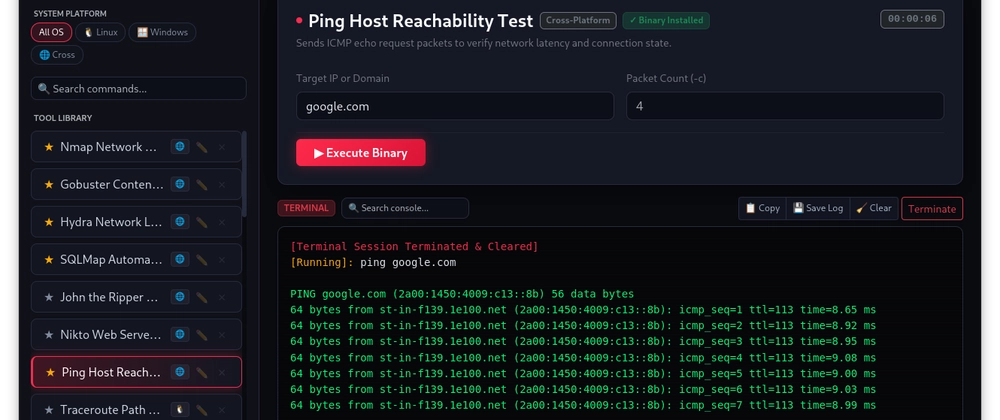Click cross-platform globe badge on Nmap row
Image resolution: width=1000 pixels, height=420 pixels.
(180, 147)
